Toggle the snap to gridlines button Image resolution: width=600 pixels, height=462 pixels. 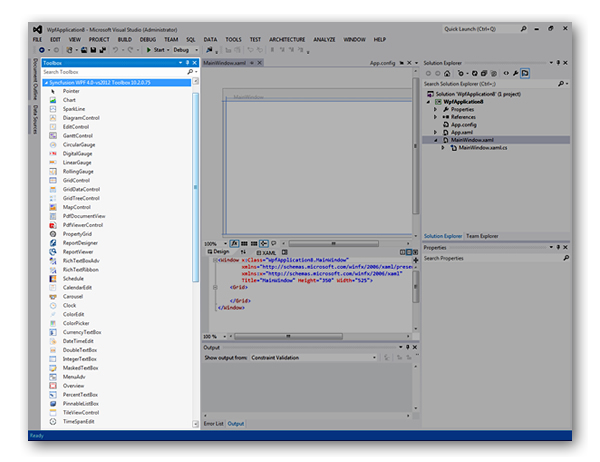254,243
